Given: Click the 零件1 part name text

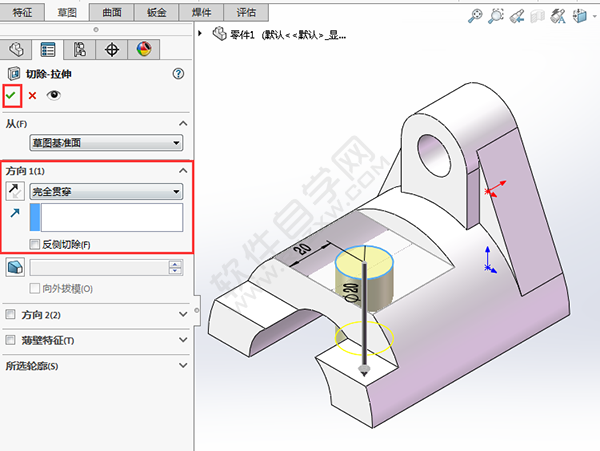Looking at the screenshot, I should point(242,35).
